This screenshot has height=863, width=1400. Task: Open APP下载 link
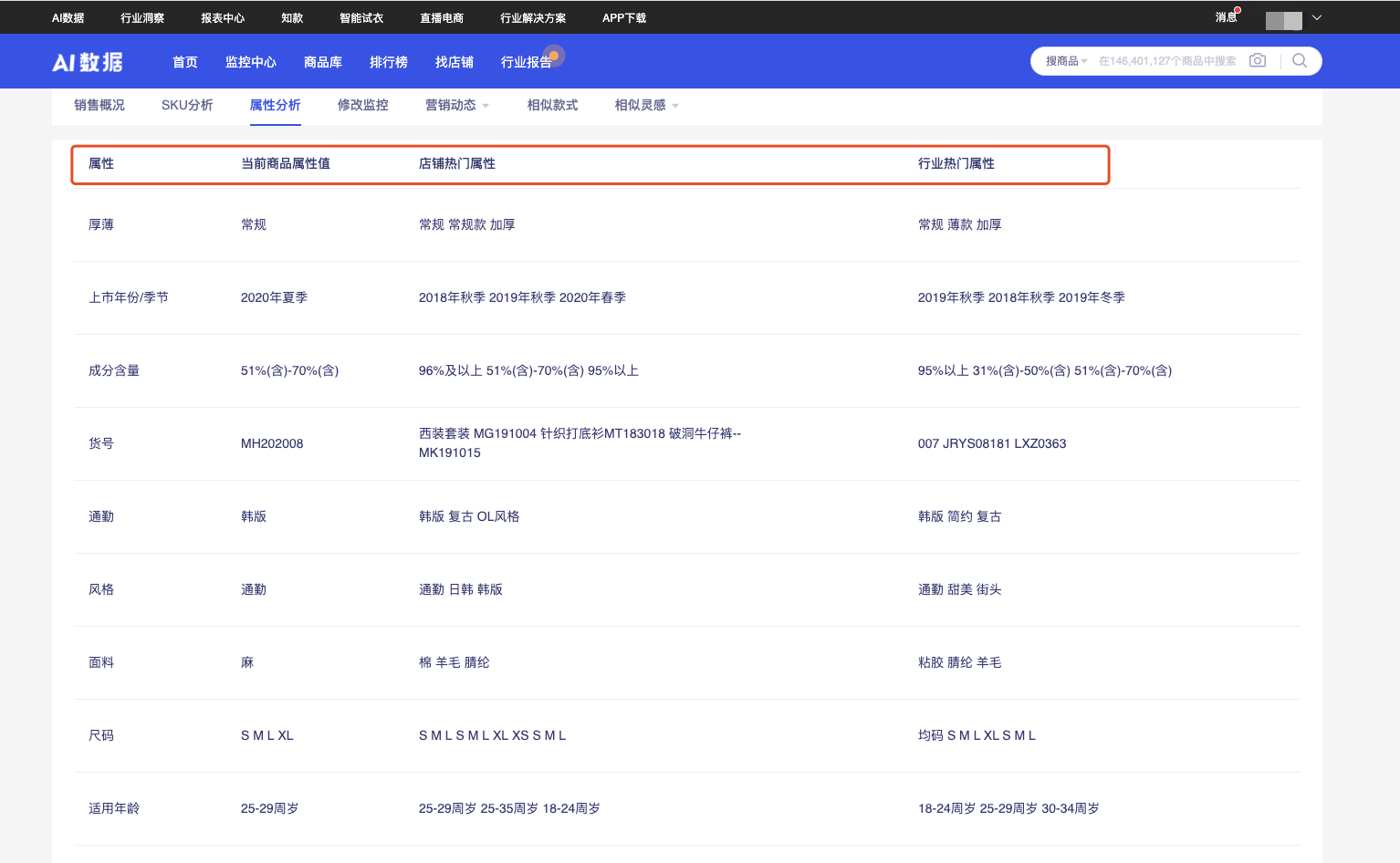pyautogui.click(x=624, y=17)
